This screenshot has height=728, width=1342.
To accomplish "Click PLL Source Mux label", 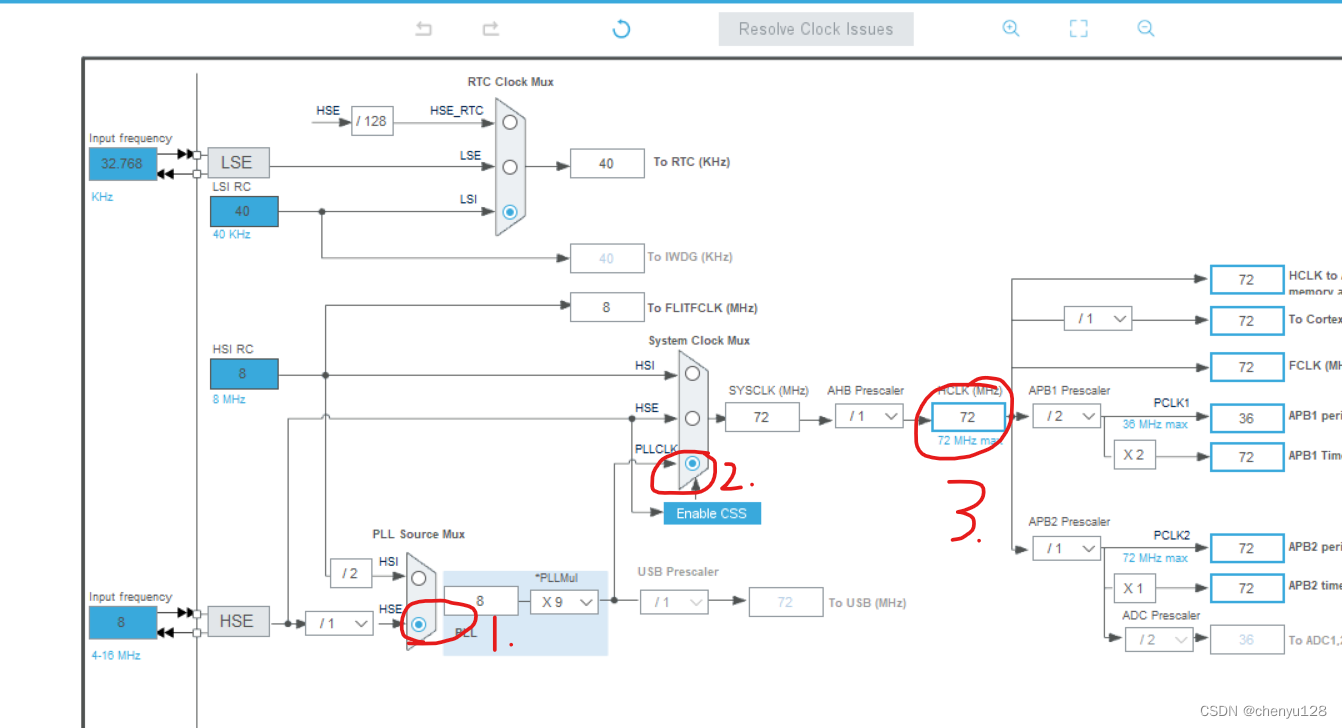I will tap(419, 534).
